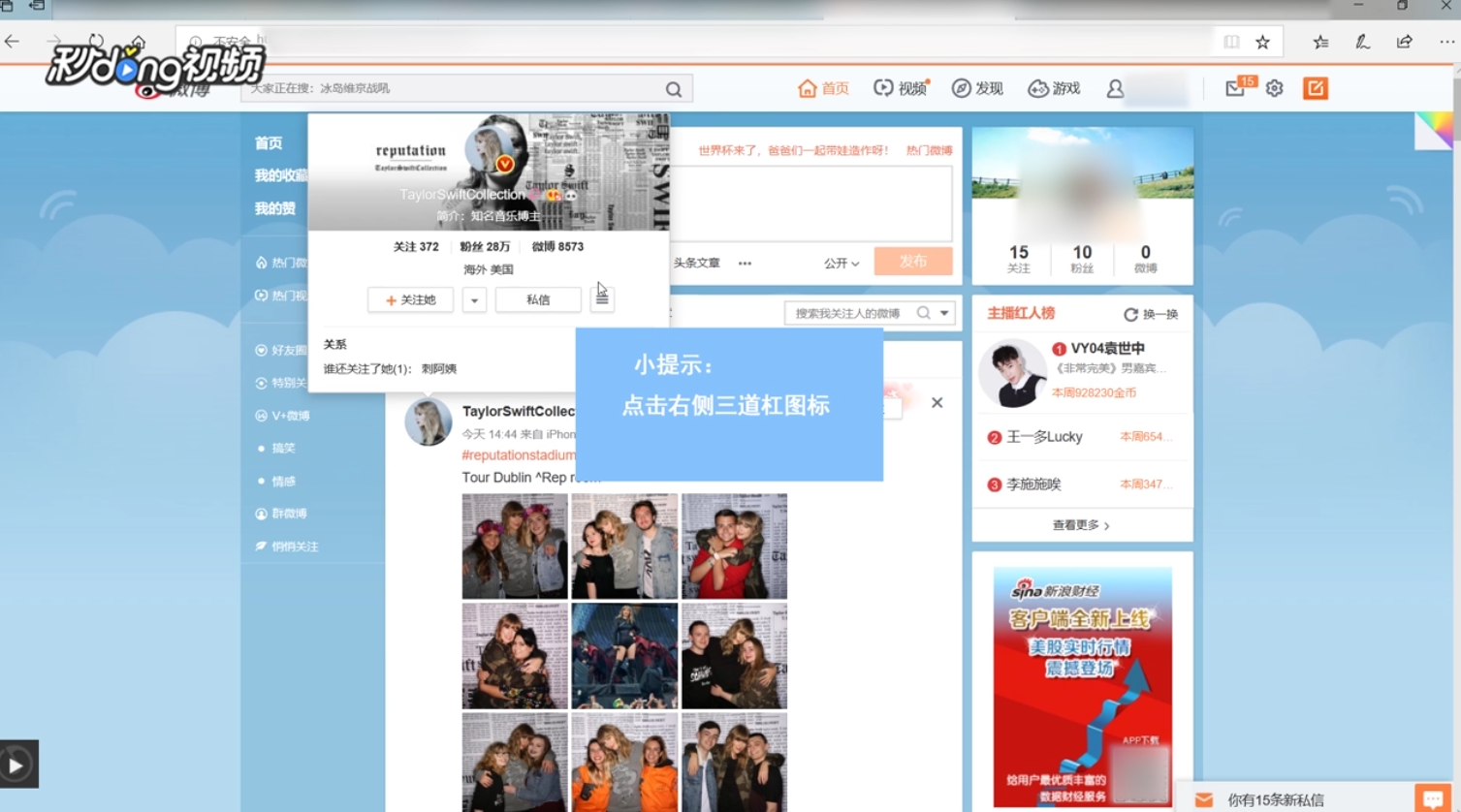Click the post composer text area
The image size is (1461, 812).
tap(810, 203)
